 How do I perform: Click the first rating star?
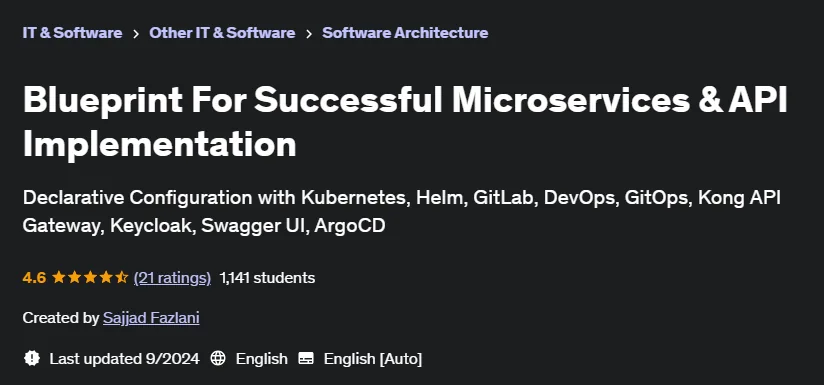tap(58, 277)
